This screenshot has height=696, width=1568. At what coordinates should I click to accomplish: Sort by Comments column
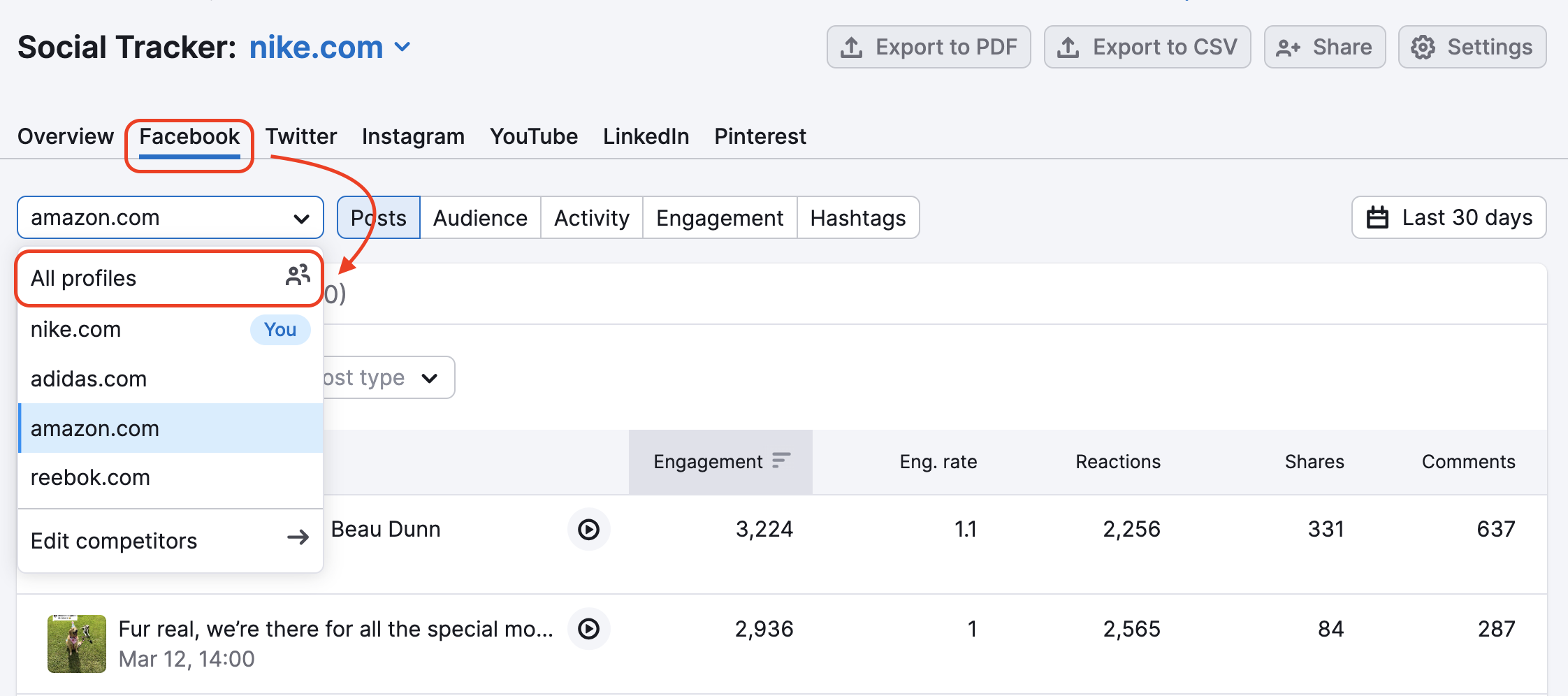(x=1469, y=462)
